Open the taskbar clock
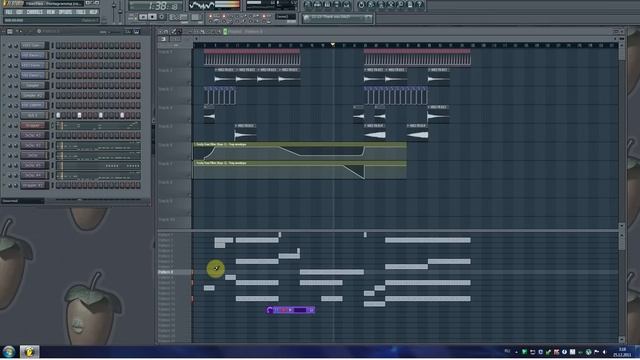 pos(622,352)
